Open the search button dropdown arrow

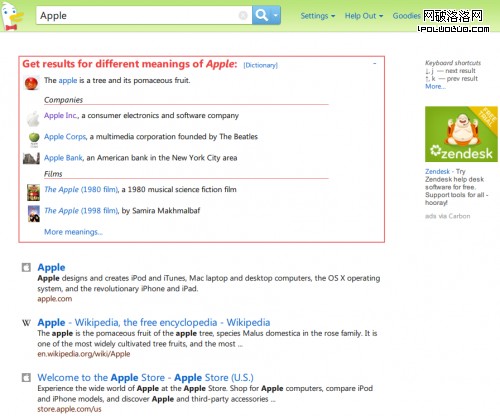(x=276, y=15)
